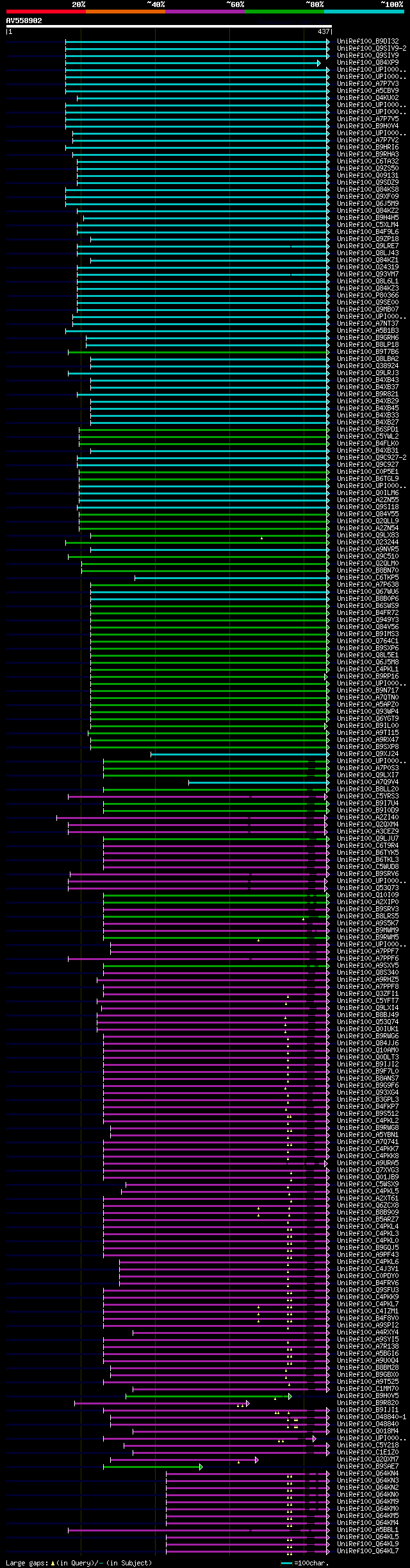410x1568 pixels.
Task: Open the UniRef100_B9SAE7 link
Action: point(368,1467)
